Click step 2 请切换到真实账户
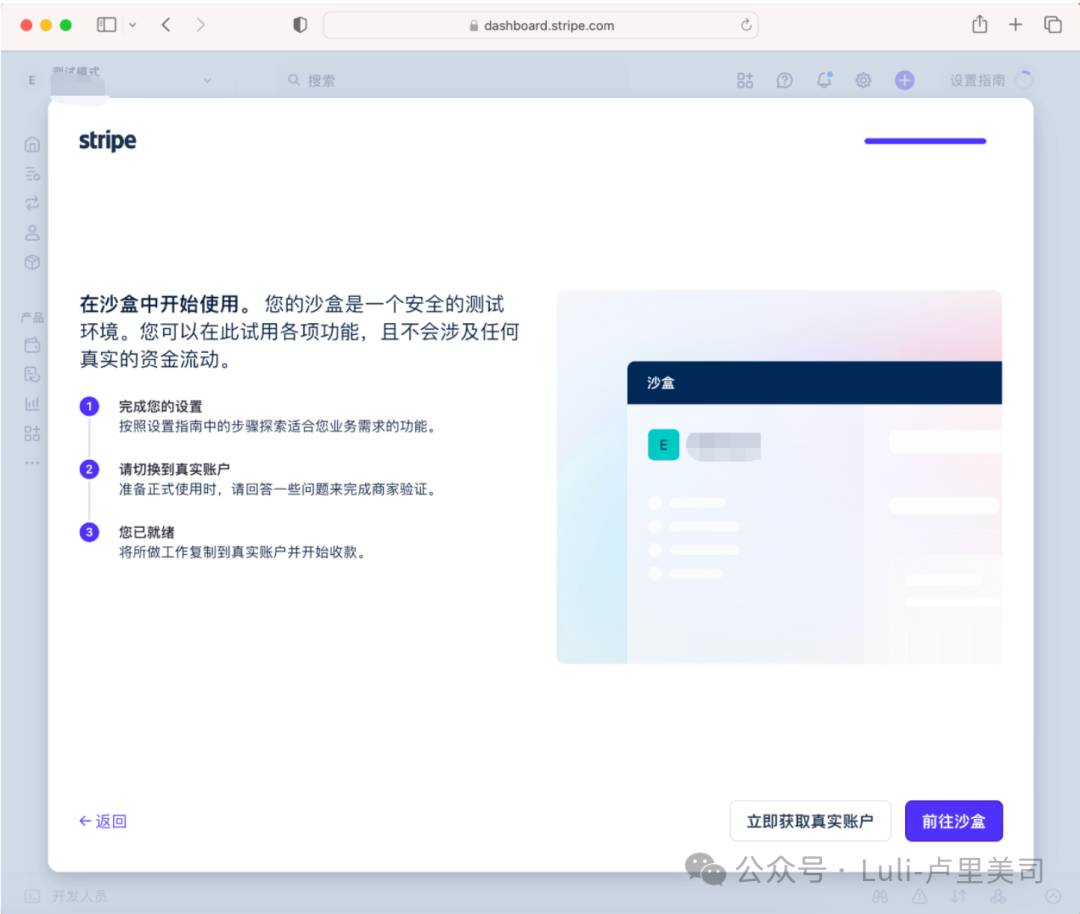This screenshot has height=914, width=1080. click(x=174, y=469)
